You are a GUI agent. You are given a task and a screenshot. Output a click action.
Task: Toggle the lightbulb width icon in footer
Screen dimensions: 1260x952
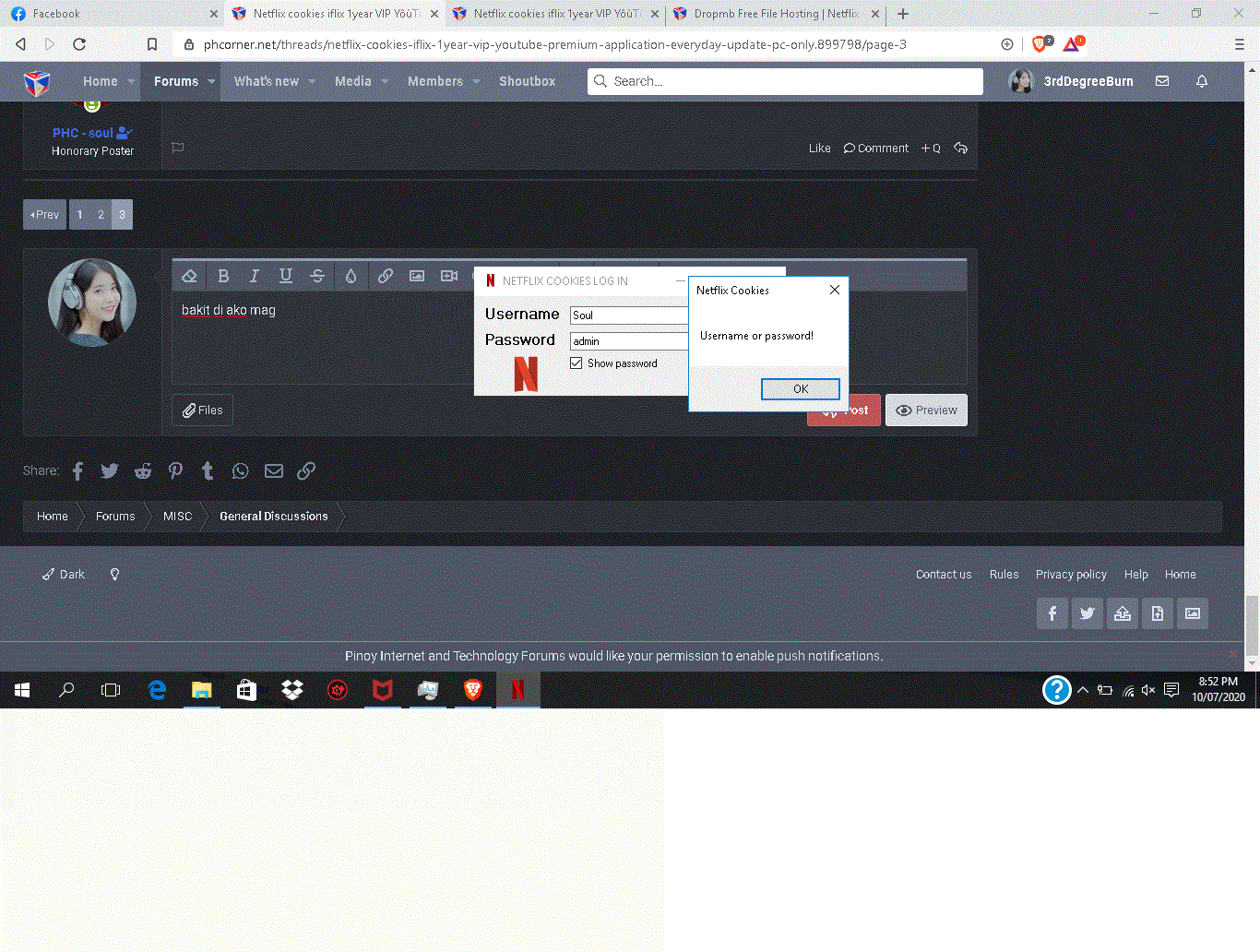pos(114,574)
